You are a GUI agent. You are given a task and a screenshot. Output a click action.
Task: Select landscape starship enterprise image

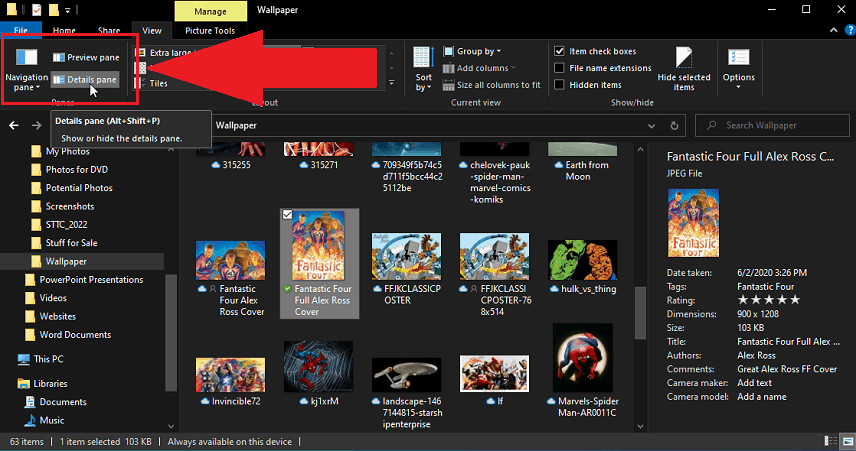[x=406, y=375]
